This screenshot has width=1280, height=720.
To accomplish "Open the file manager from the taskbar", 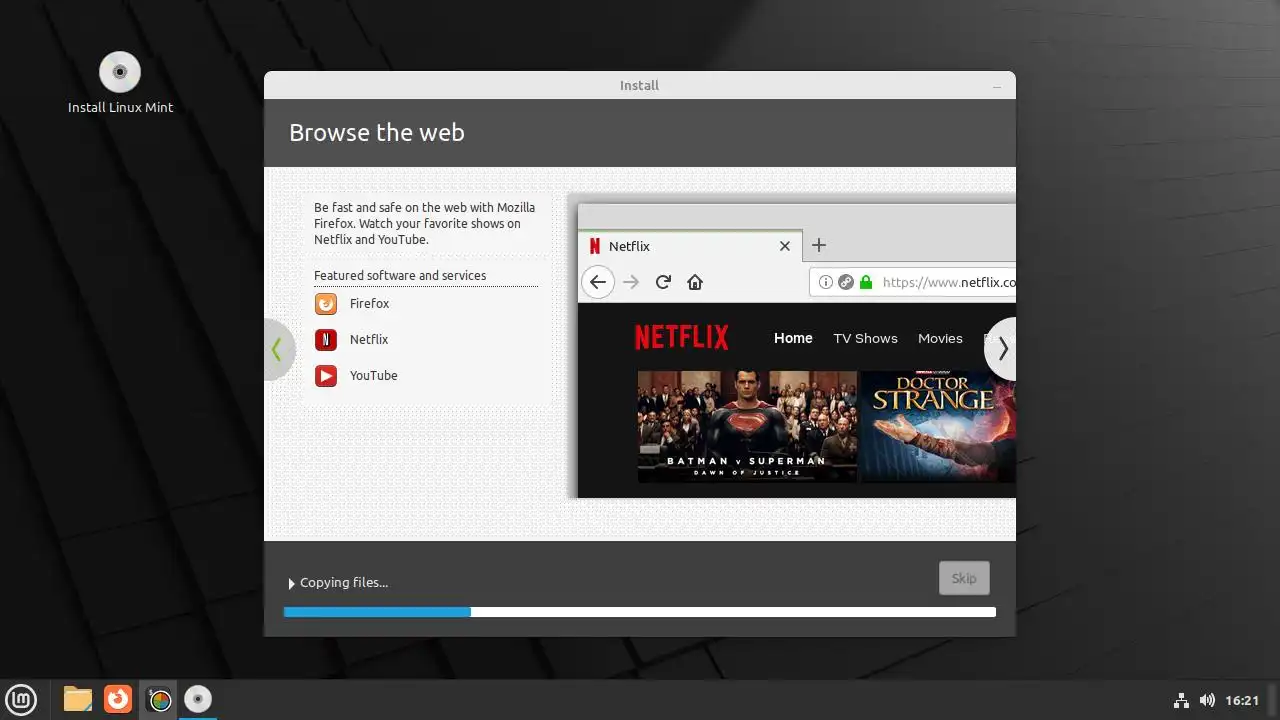I will [78, 699].
